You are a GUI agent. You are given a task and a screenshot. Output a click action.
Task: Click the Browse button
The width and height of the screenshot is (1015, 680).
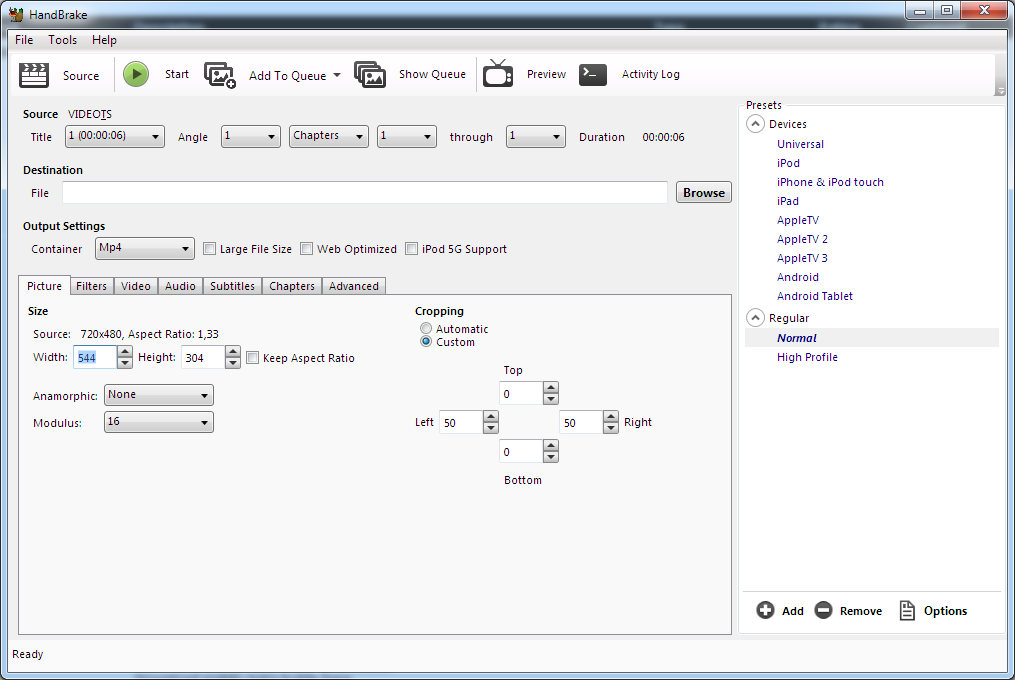click(x=704, y=192)
